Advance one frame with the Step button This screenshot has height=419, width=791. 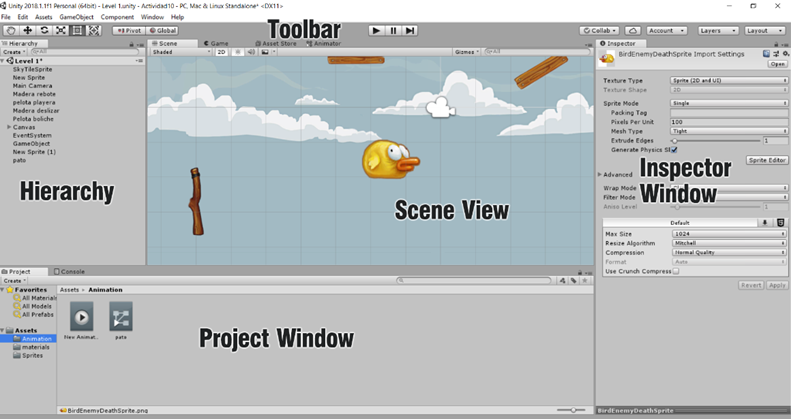tap(410, 31)
